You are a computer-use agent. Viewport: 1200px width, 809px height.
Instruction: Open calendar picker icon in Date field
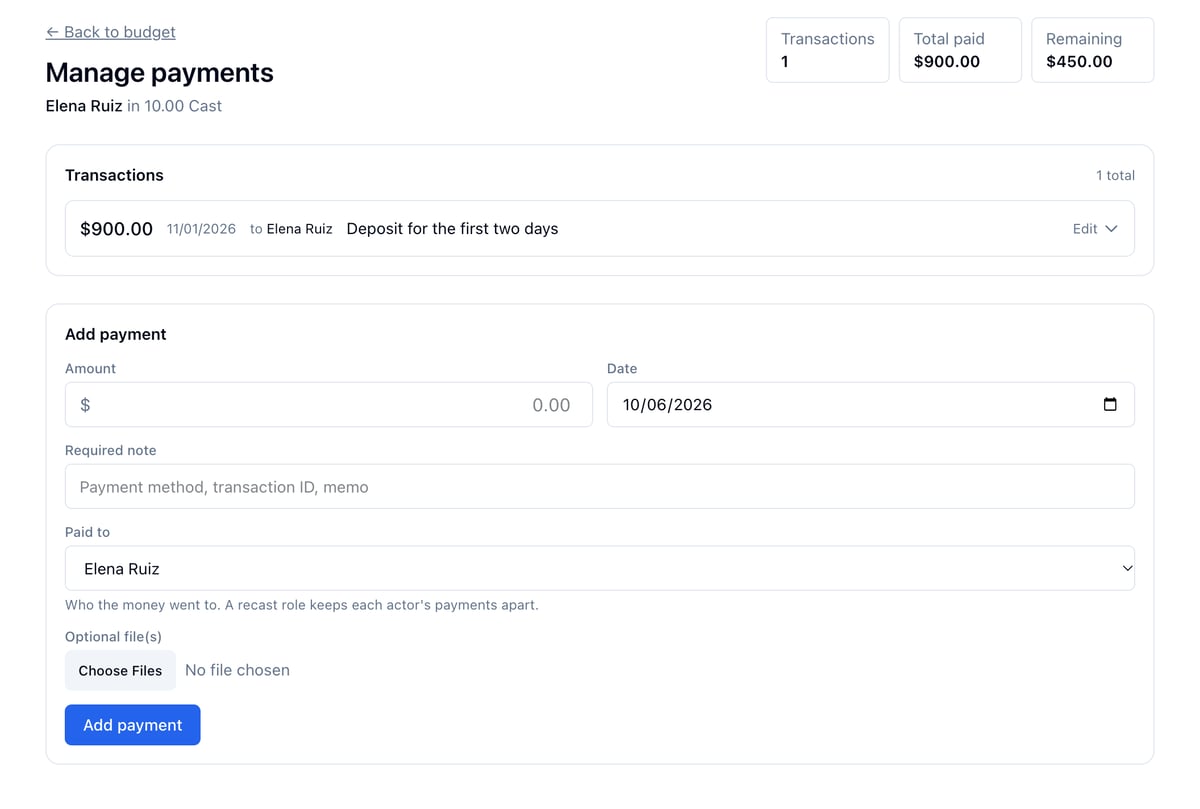[1110, 405]
